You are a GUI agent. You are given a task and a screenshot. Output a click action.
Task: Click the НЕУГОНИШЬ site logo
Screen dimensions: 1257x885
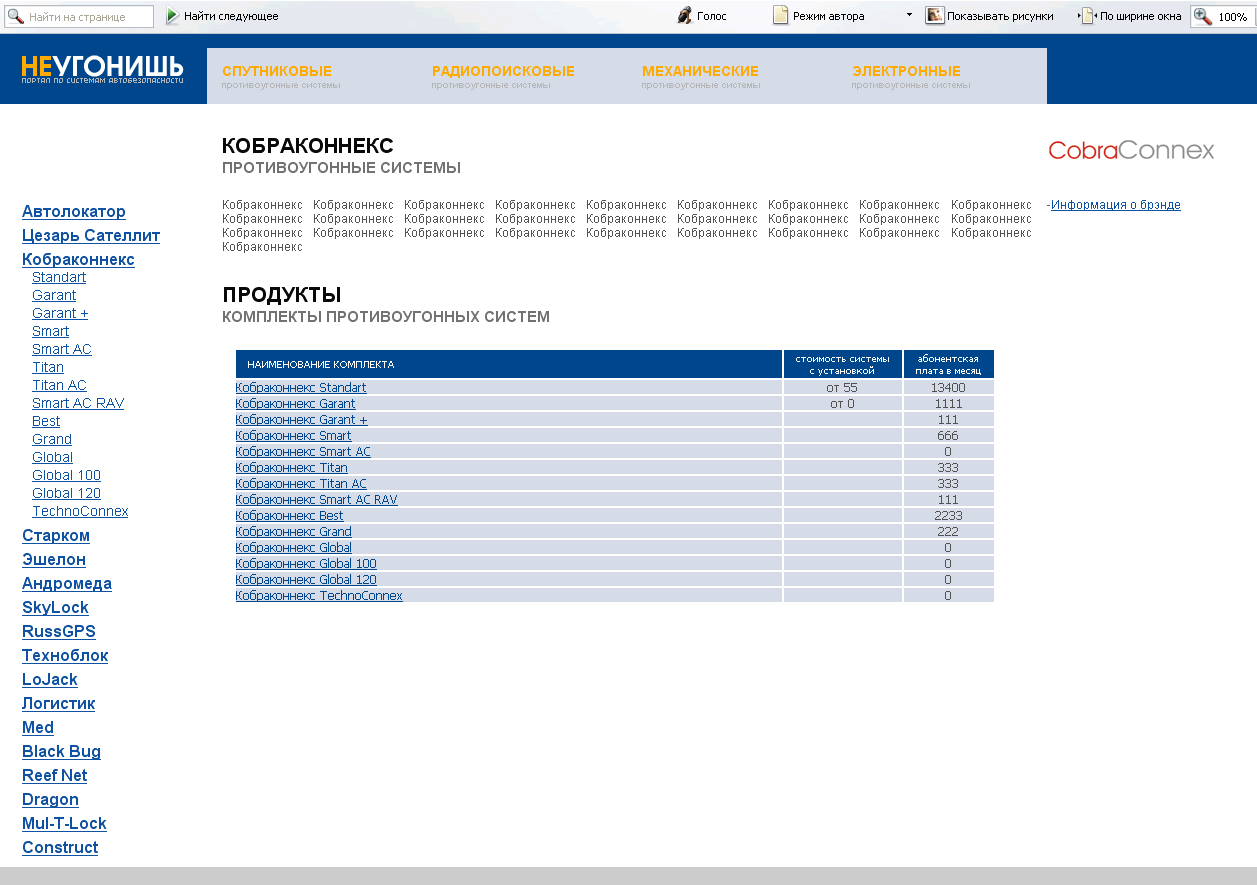pyautogui.click(x=102, y=70)
